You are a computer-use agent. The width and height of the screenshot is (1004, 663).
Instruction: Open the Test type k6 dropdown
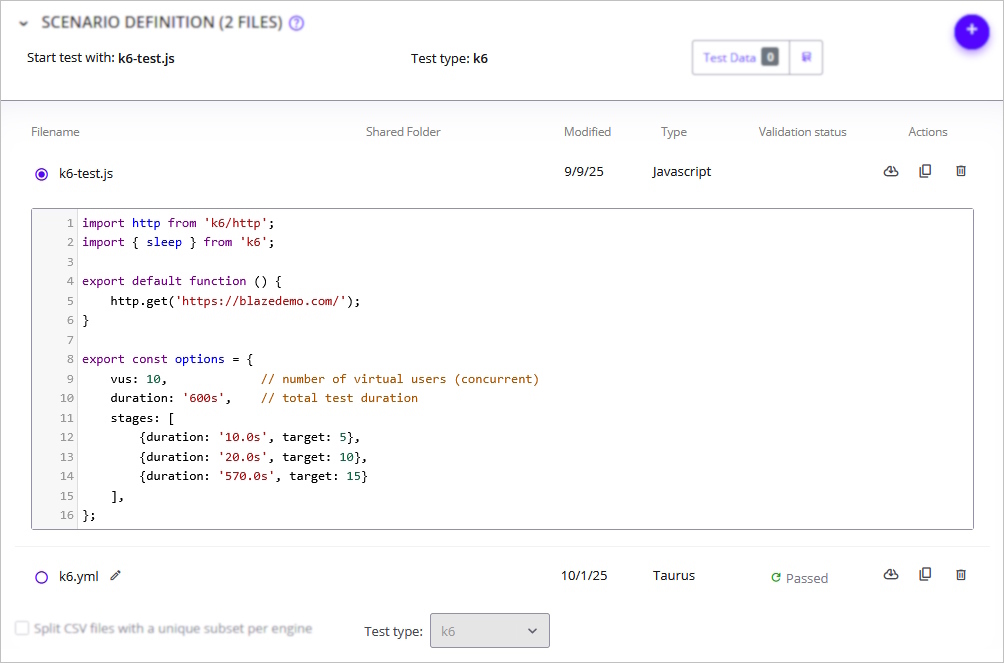[489, 631]
